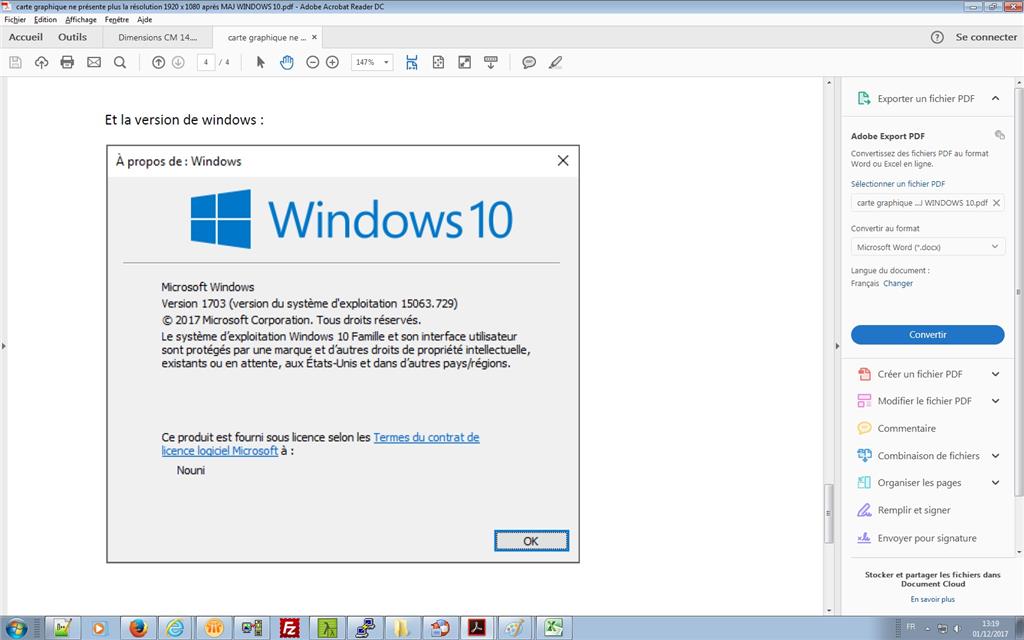1024x640 pixels.
Task: Print the document with the printer icon
Action: pos(67,63)
